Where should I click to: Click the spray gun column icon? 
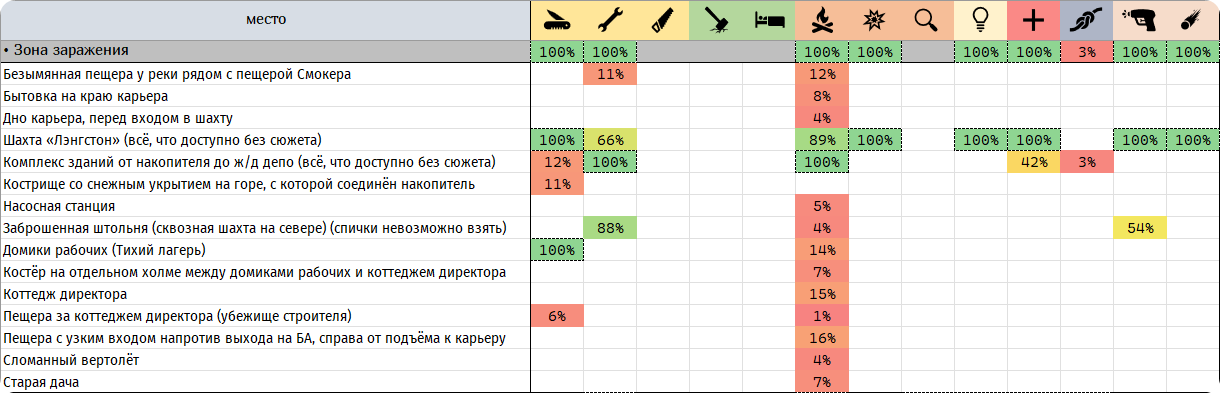tap(1139, 20)
